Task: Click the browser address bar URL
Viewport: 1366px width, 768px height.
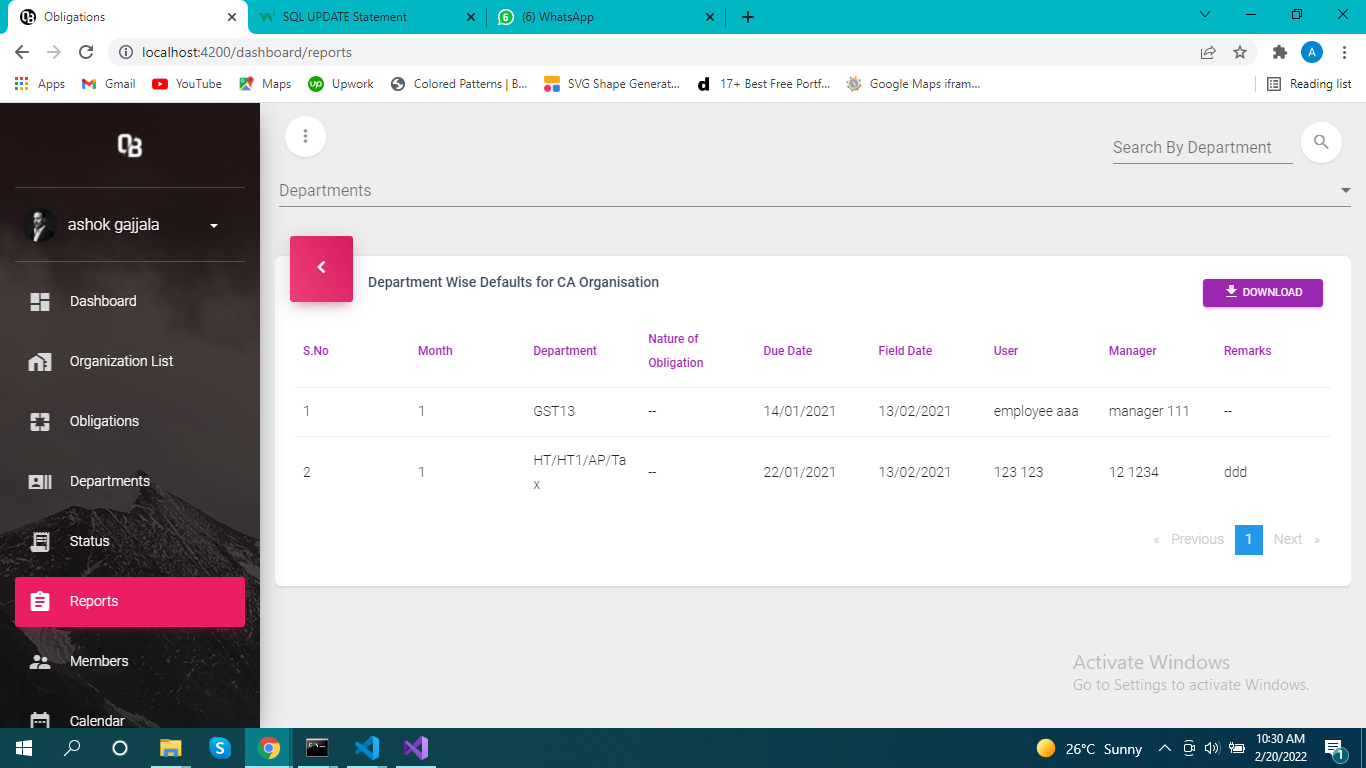Action: 247,52
